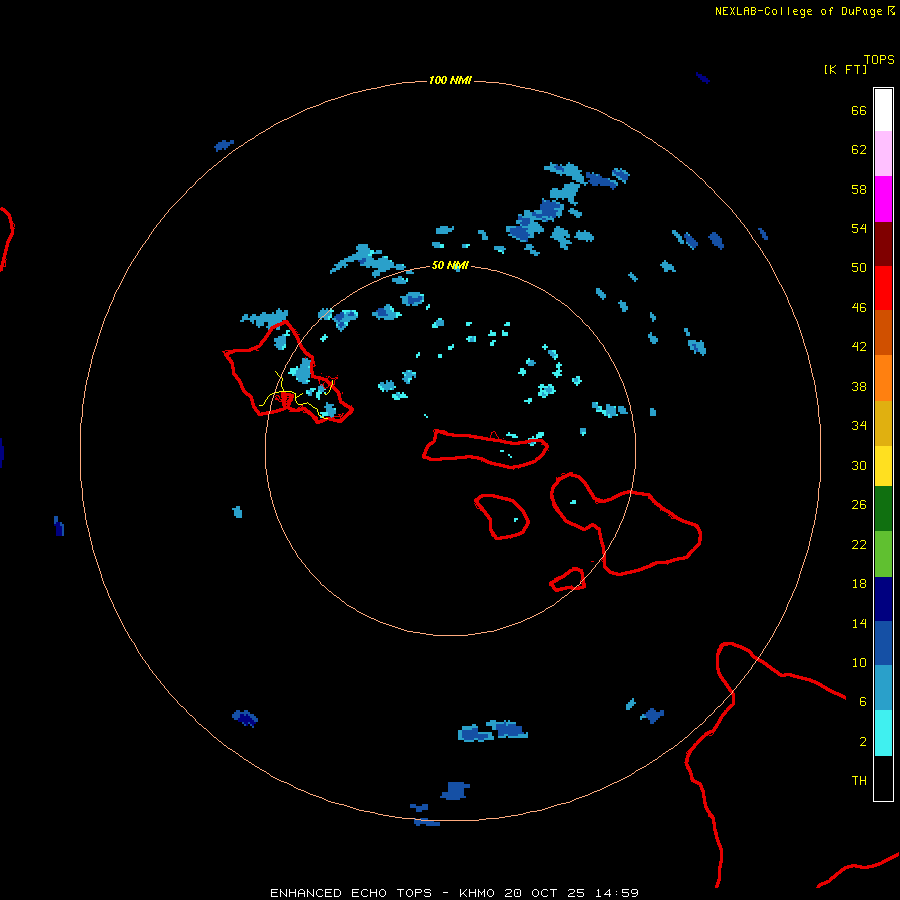Click the "50 NMI" range ring label

[x=450, y=265]
